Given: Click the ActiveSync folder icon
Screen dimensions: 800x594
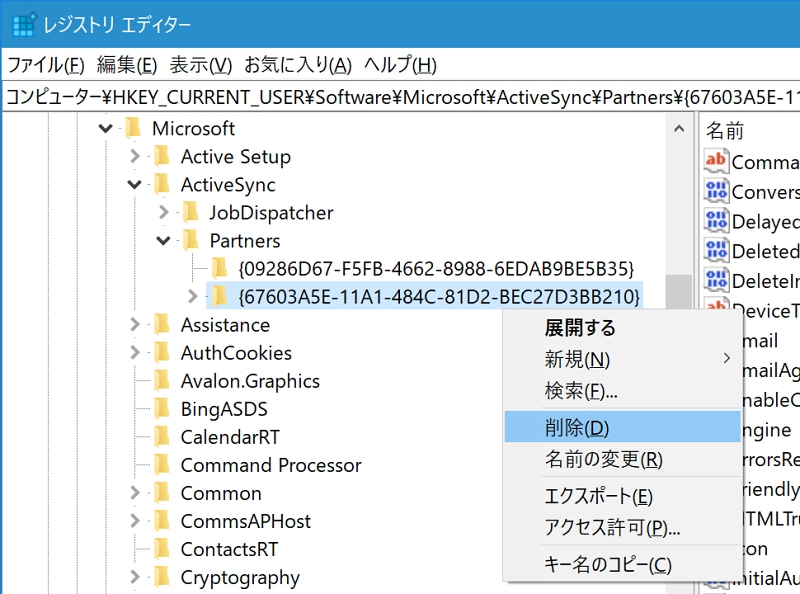Looking at the screenshot, I should click(x=162, y=184).
